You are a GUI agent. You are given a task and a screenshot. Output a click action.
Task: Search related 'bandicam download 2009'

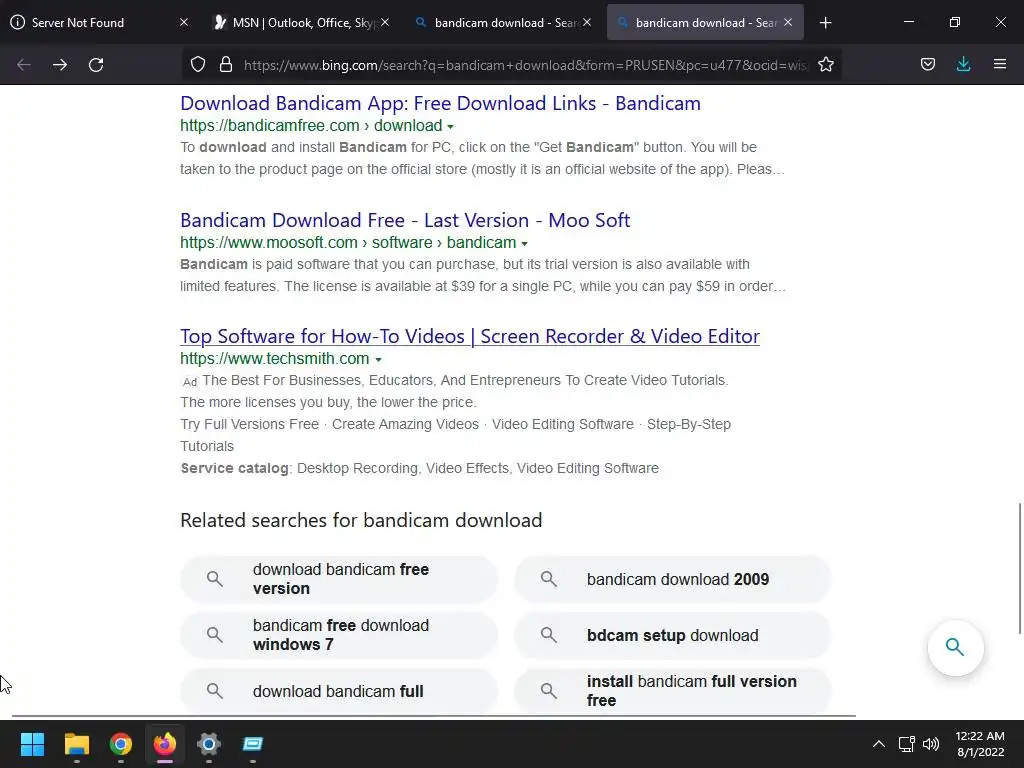[x=673, y=579]
